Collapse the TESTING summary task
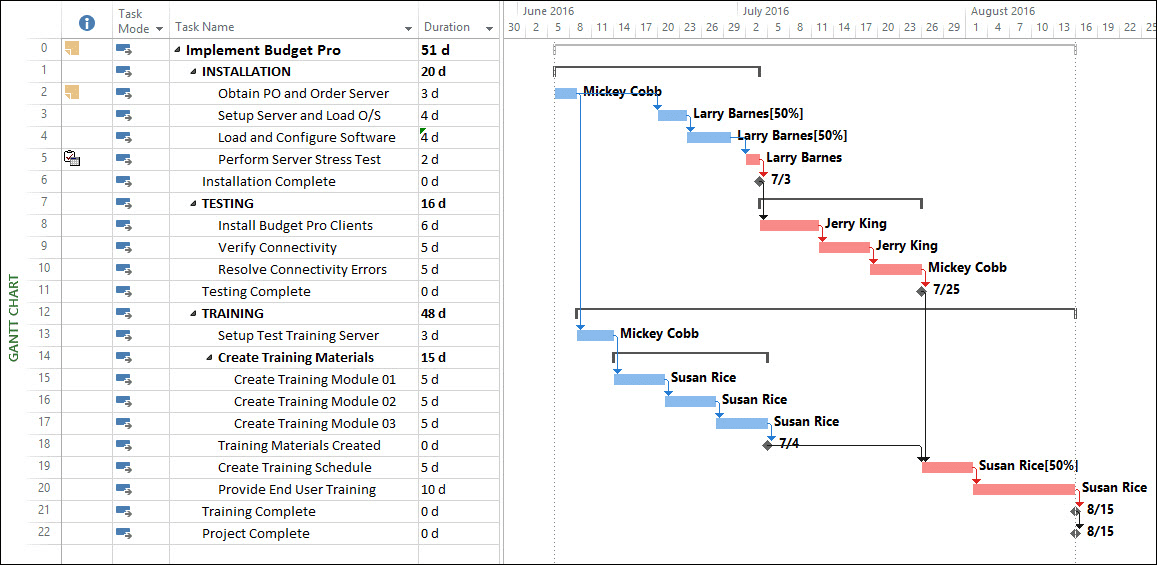1157x565 pixels. pyautogui.click(x=193, y=204)
